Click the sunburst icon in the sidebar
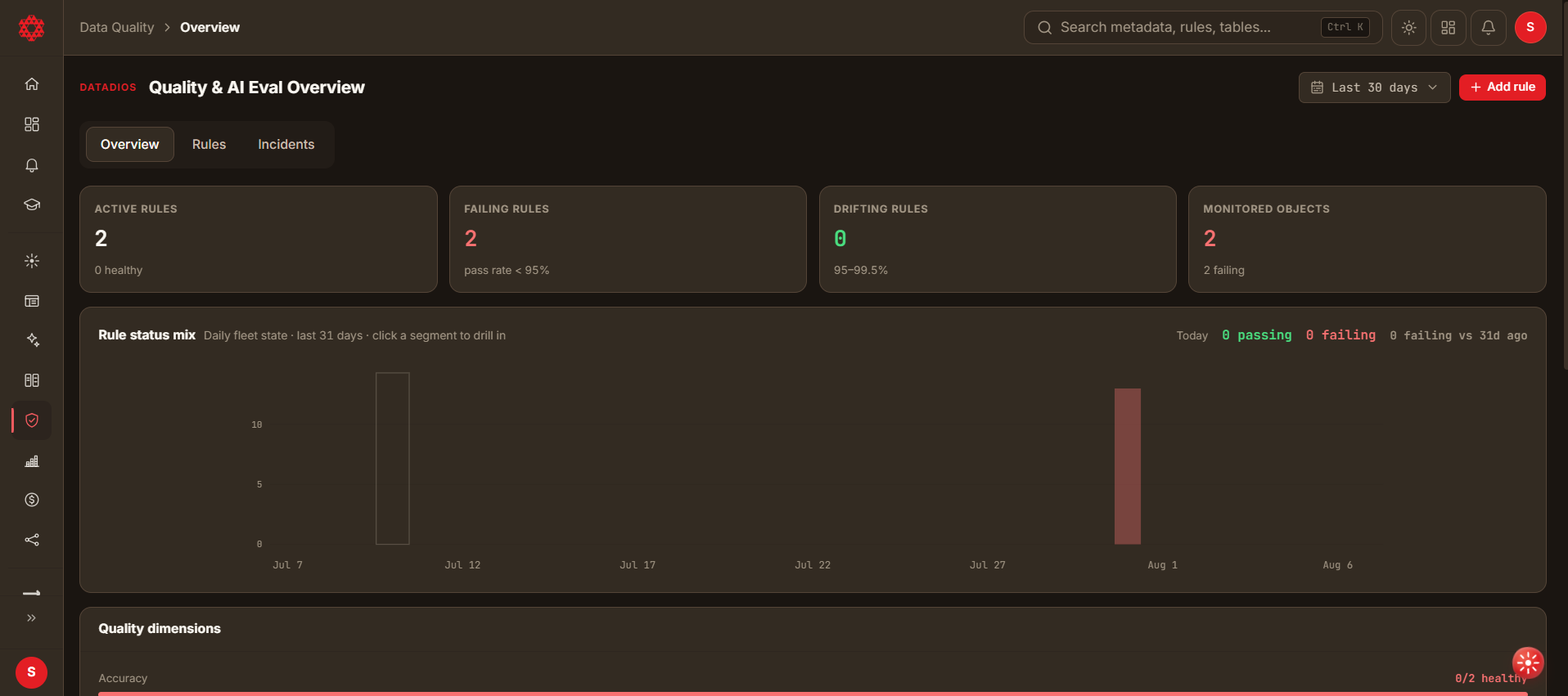 click(32, 261)
